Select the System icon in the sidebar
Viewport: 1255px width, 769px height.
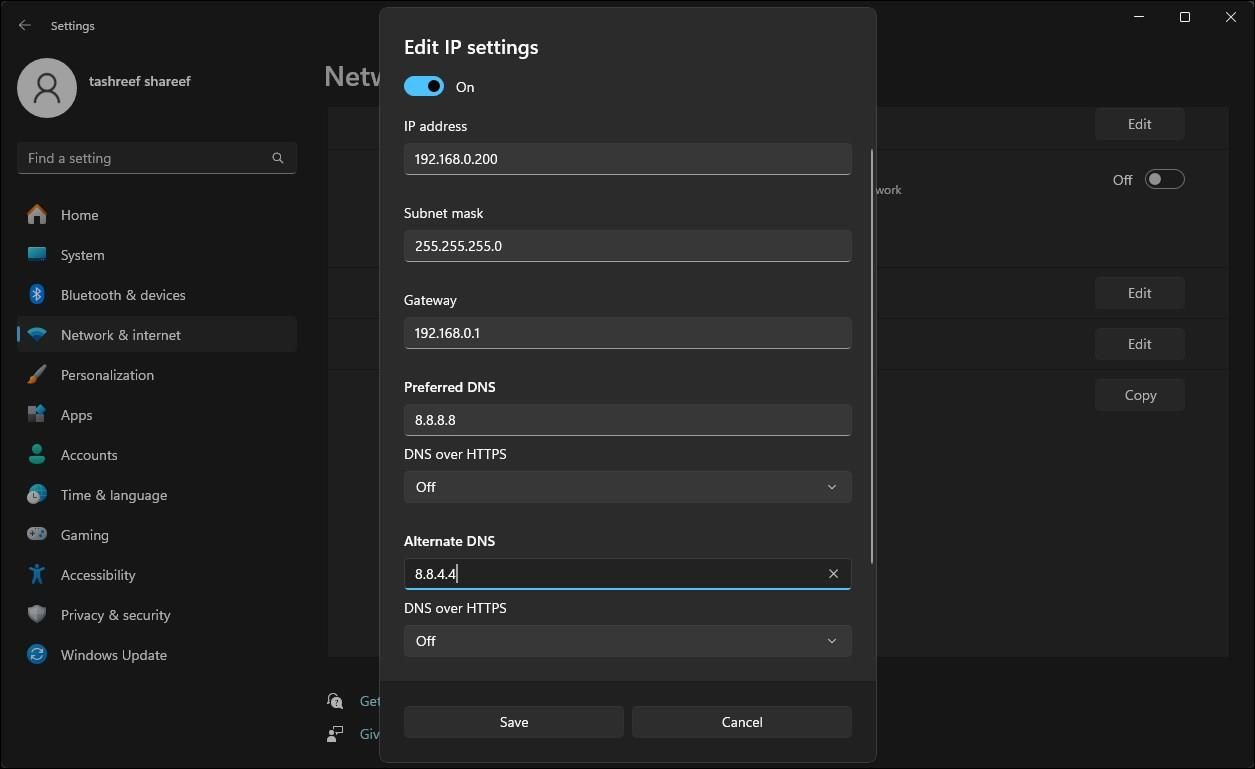[x=36, y=254]
